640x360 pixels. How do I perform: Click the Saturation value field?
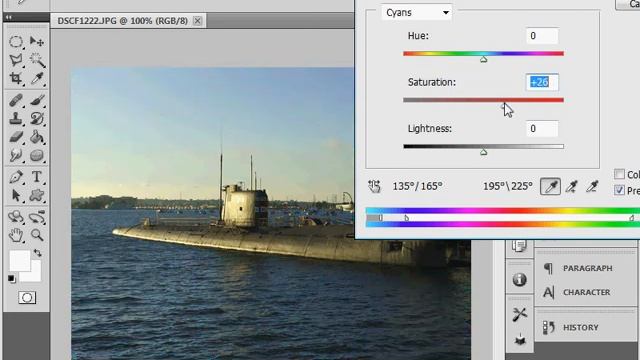[542, 82]
